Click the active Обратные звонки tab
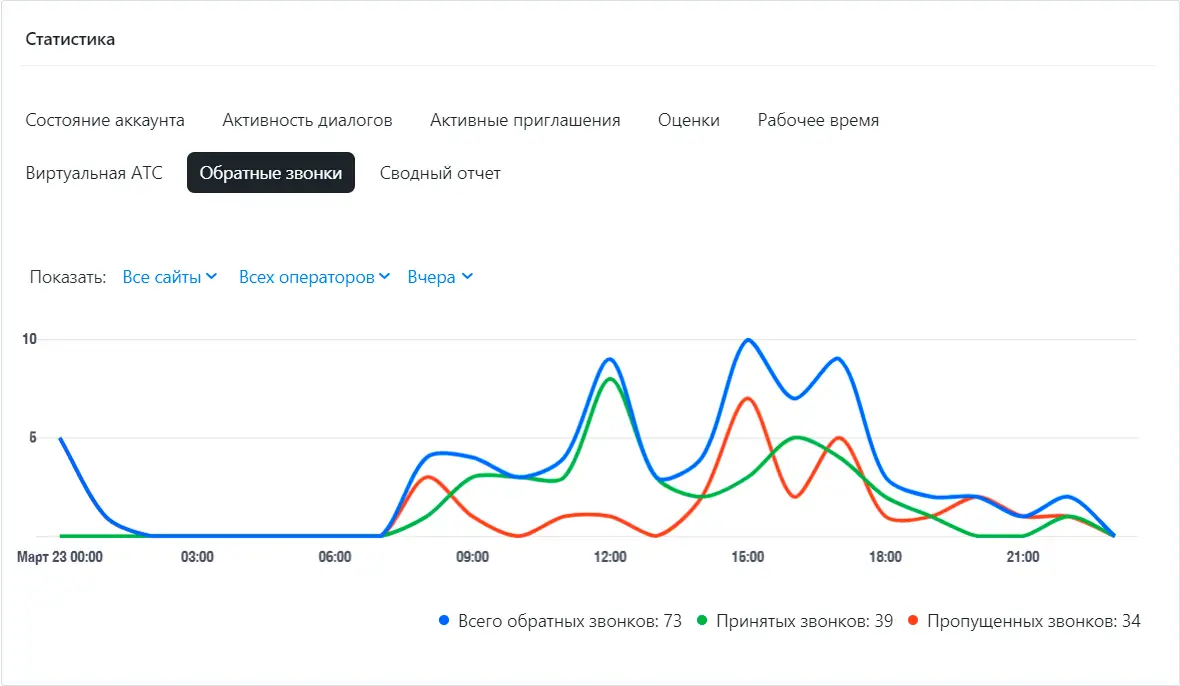 (x=270, y=173)
